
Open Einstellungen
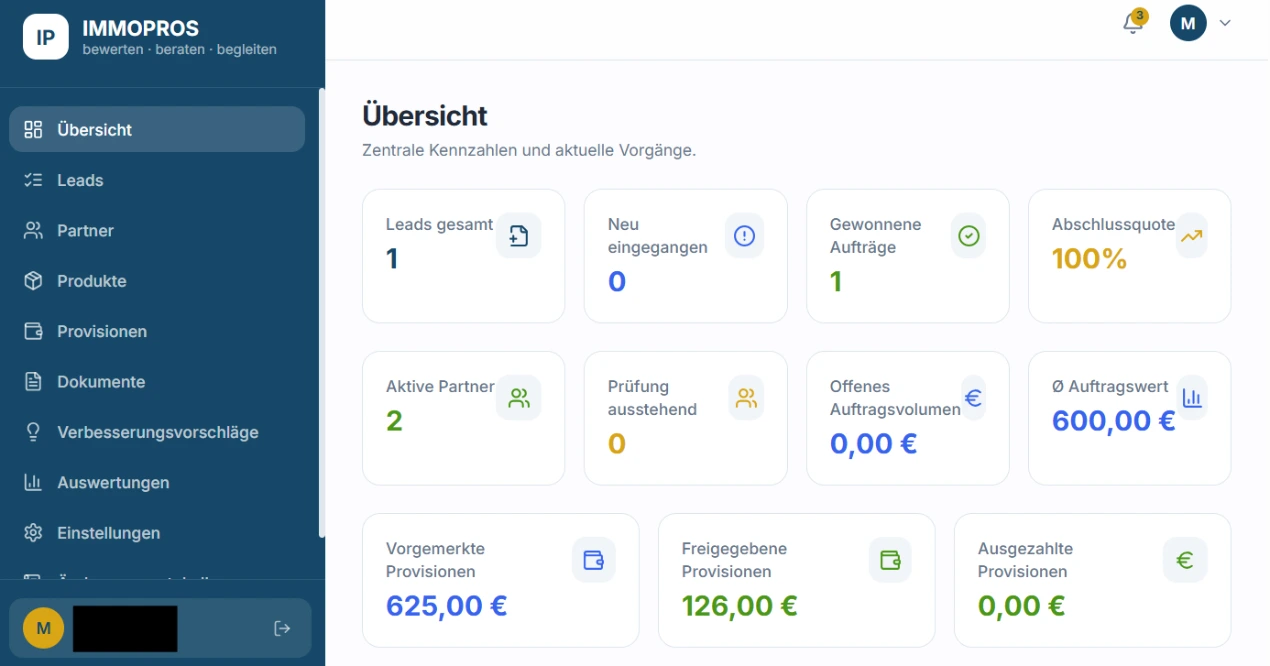coord(157,533)
